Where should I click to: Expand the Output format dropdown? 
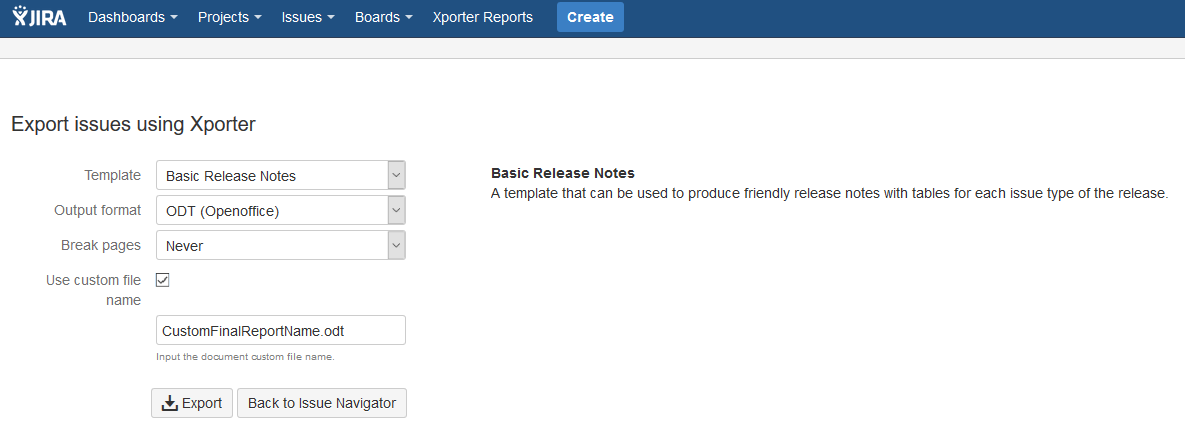point(280,210)
